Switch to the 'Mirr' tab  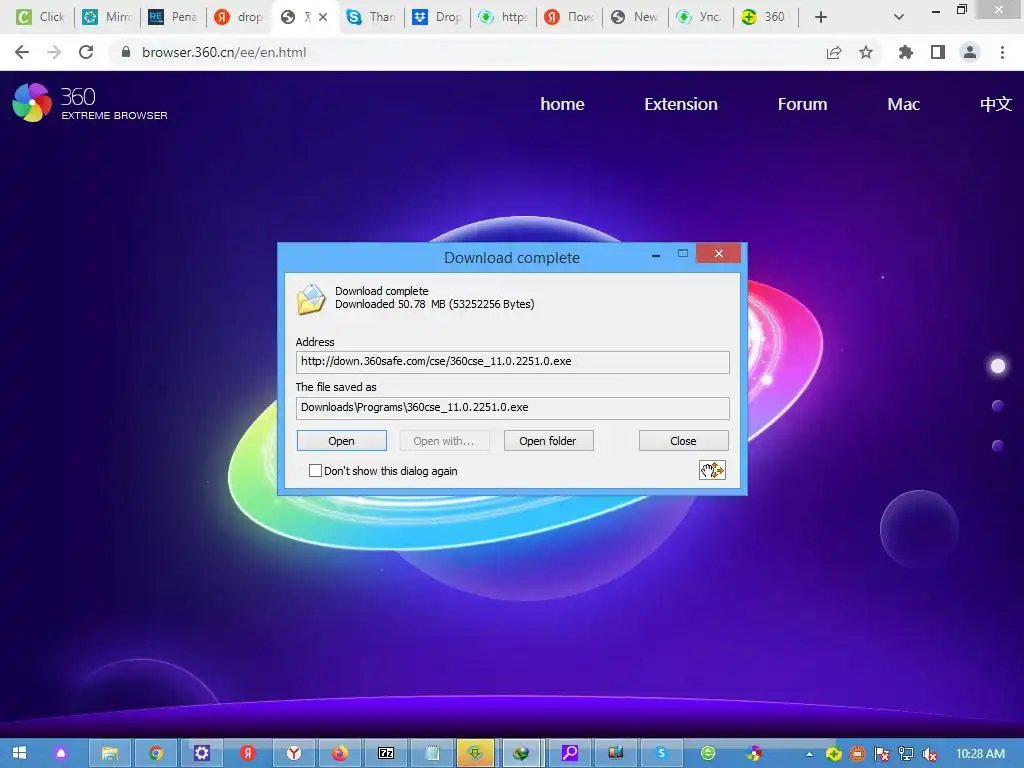(x=107, y=17)
